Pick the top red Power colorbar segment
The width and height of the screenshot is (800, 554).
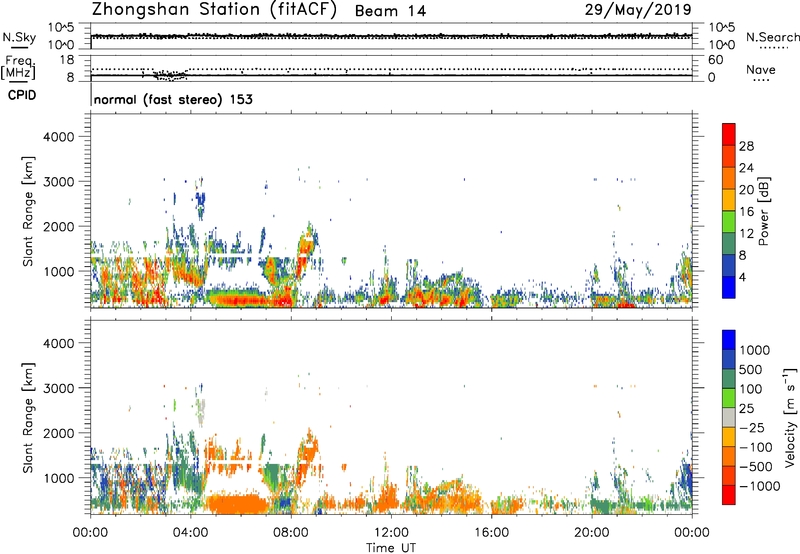tap(729, 134)
